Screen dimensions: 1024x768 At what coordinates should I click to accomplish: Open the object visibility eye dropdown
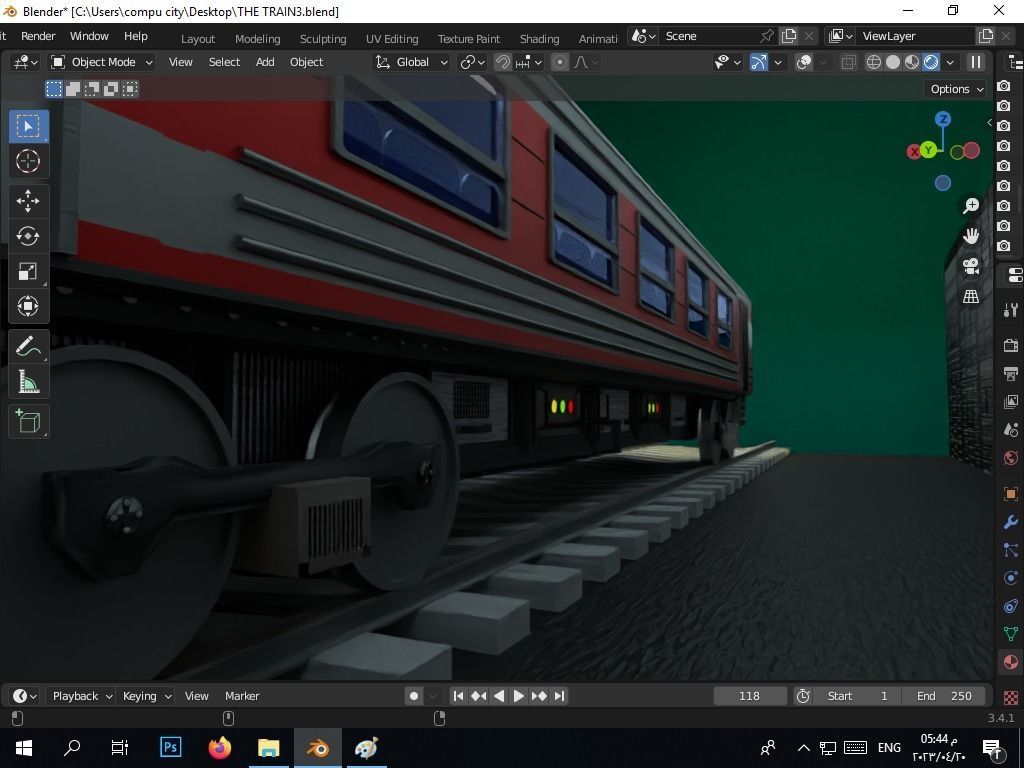pyautogui.click(x=727, y=62)
